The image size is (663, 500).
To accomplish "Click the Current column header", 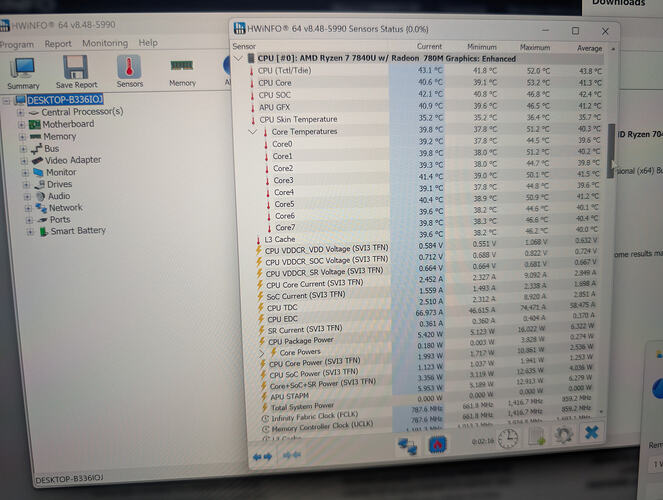I will pyautogui.click(x=429, y=46).
